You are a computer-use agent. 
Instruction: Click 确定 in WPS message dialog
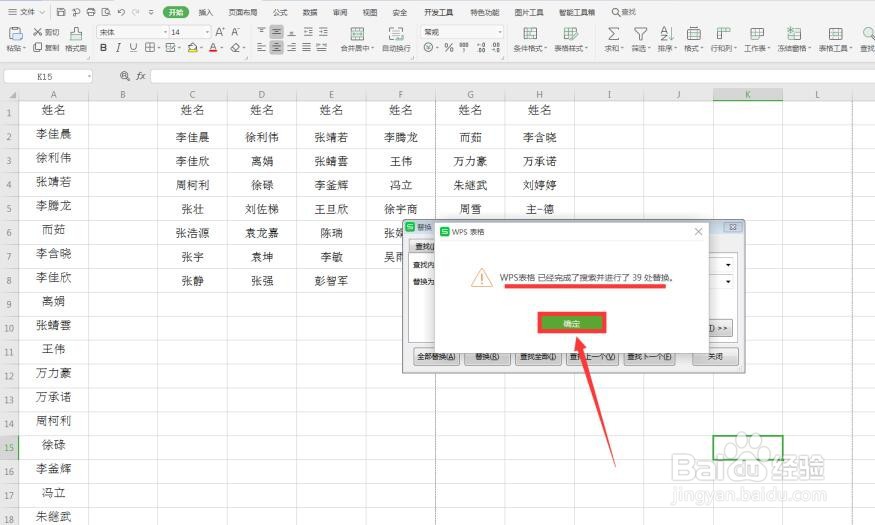(x=571, y=323)
